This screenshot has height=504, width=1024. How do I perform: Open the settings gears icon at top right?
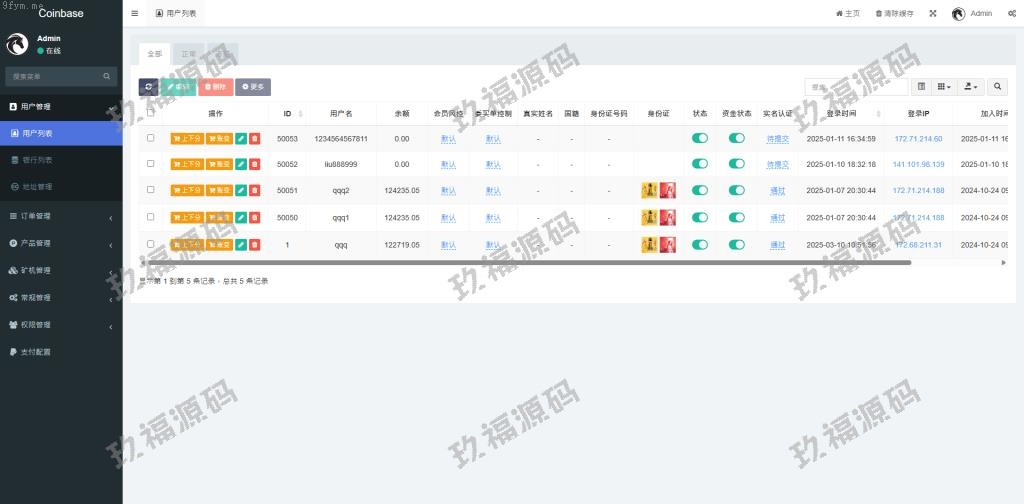point(1013,14)
